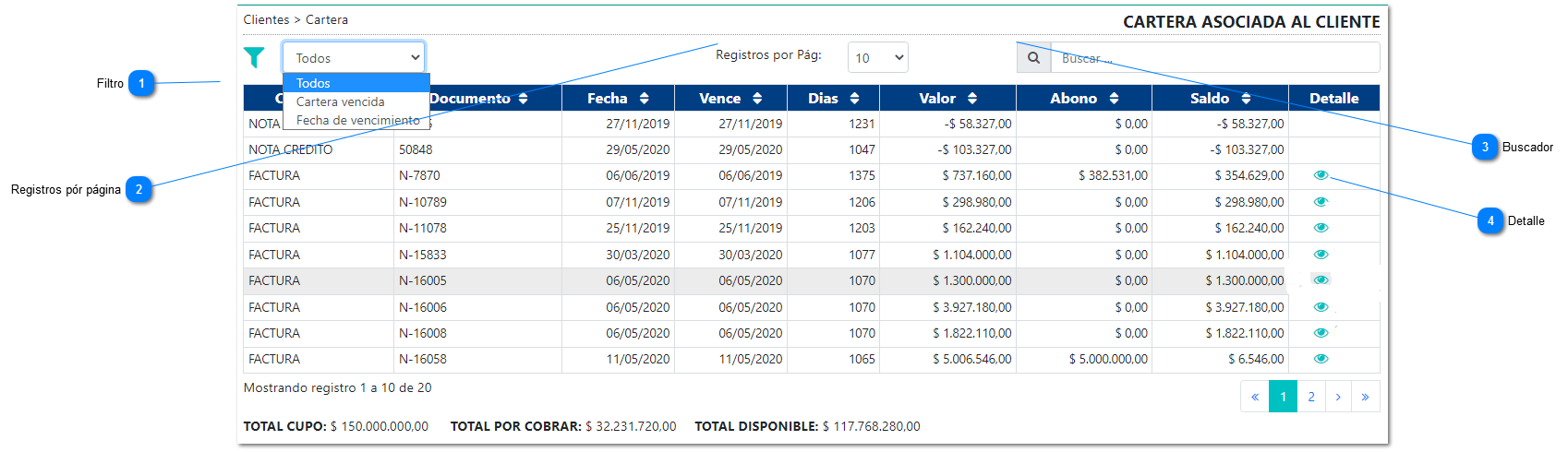Open detail eye for invoice N-16058
1568x452 pixels.
pyautogui.click(x=1321, y=359)
